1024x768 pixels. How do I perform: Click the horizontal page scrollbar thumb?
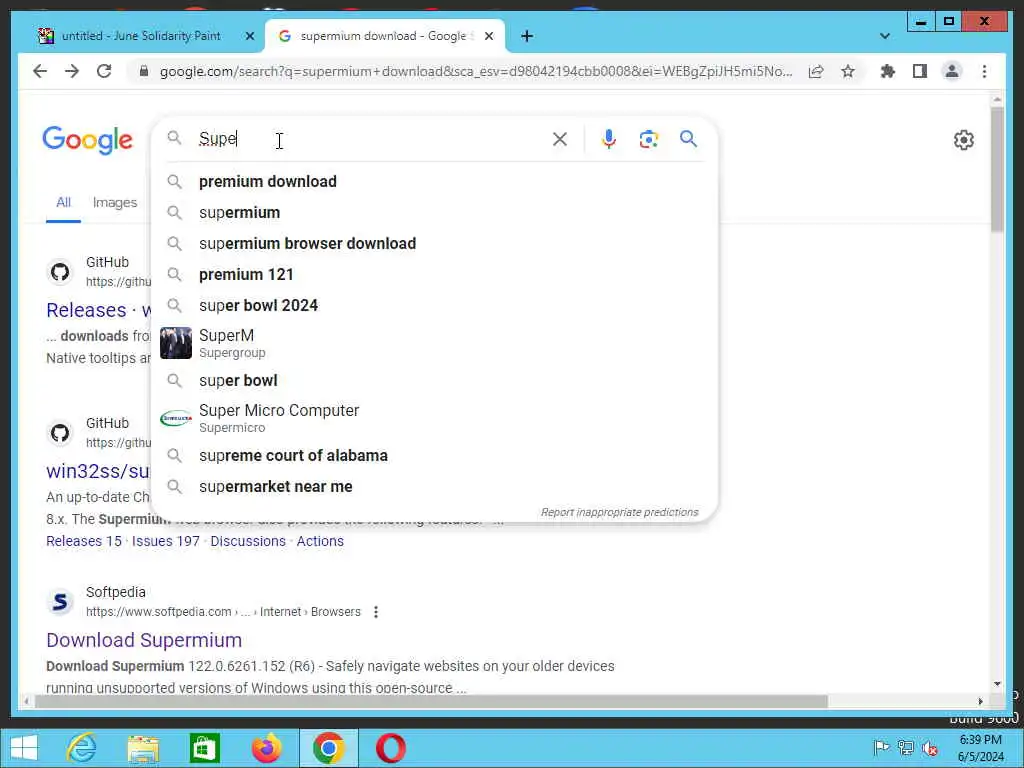[431, 701]
